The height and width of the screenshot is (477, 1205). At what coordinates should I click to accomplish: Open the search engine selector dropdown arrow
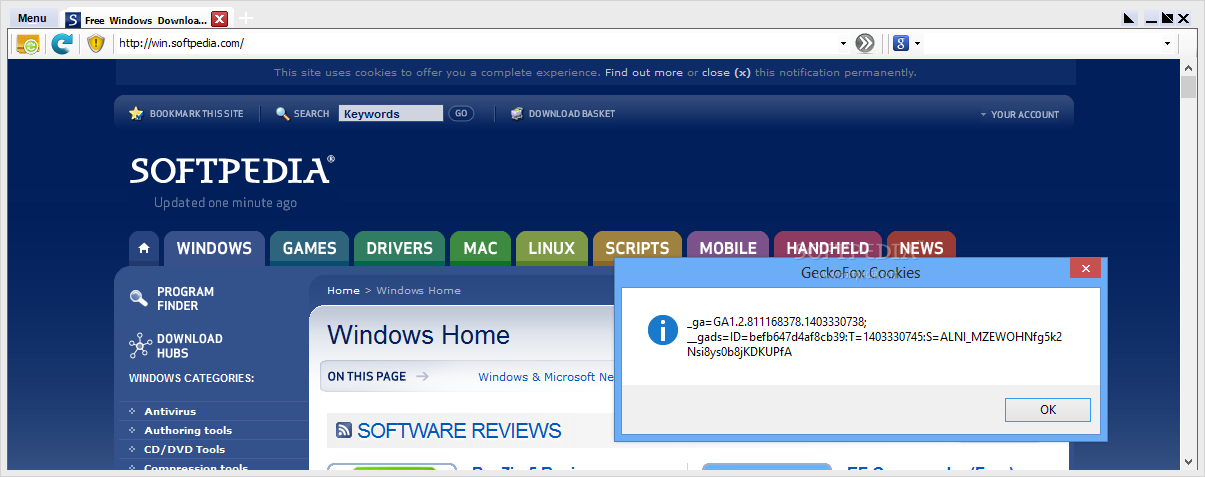pos(917,44)
